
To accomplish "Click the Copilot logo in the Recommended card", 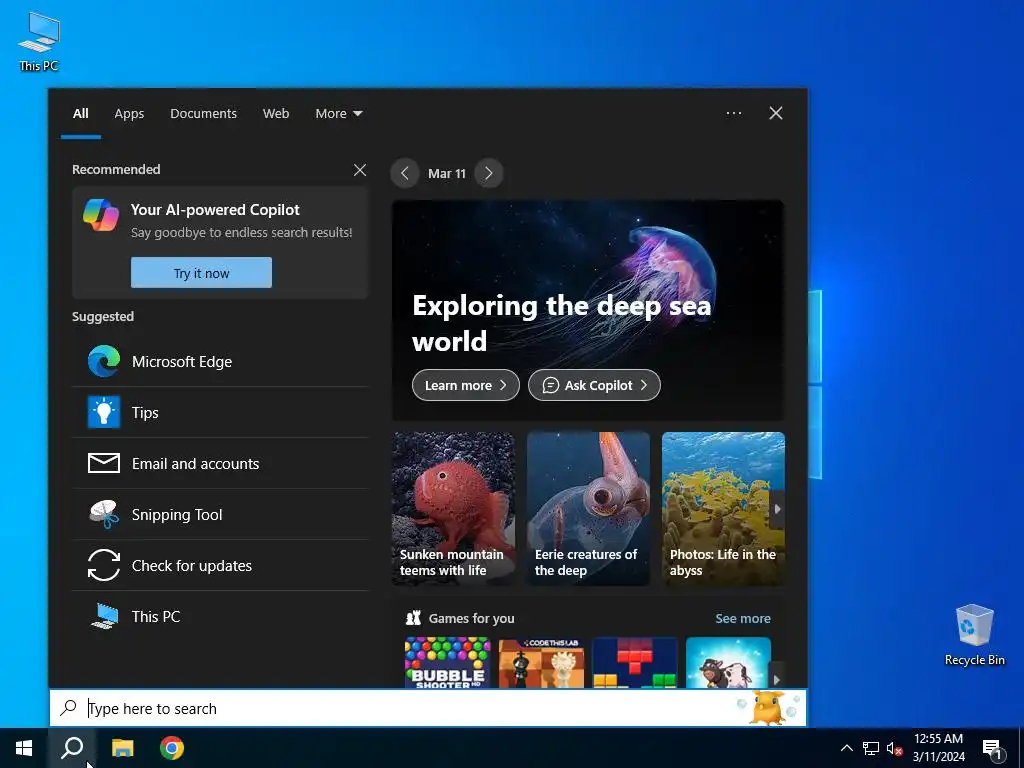I will point(101,215).
